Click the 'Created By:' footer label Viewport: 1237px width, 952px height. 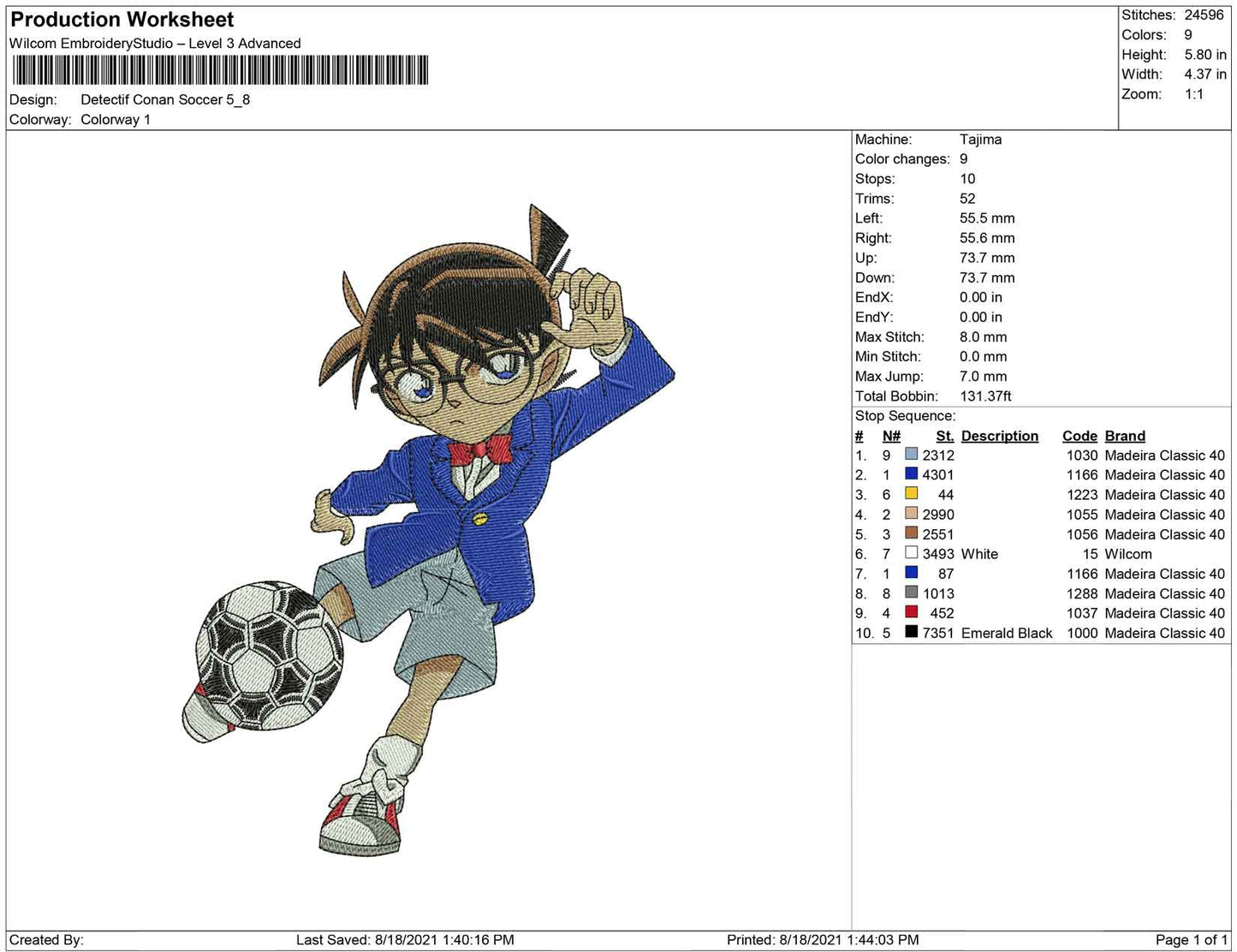46,940
